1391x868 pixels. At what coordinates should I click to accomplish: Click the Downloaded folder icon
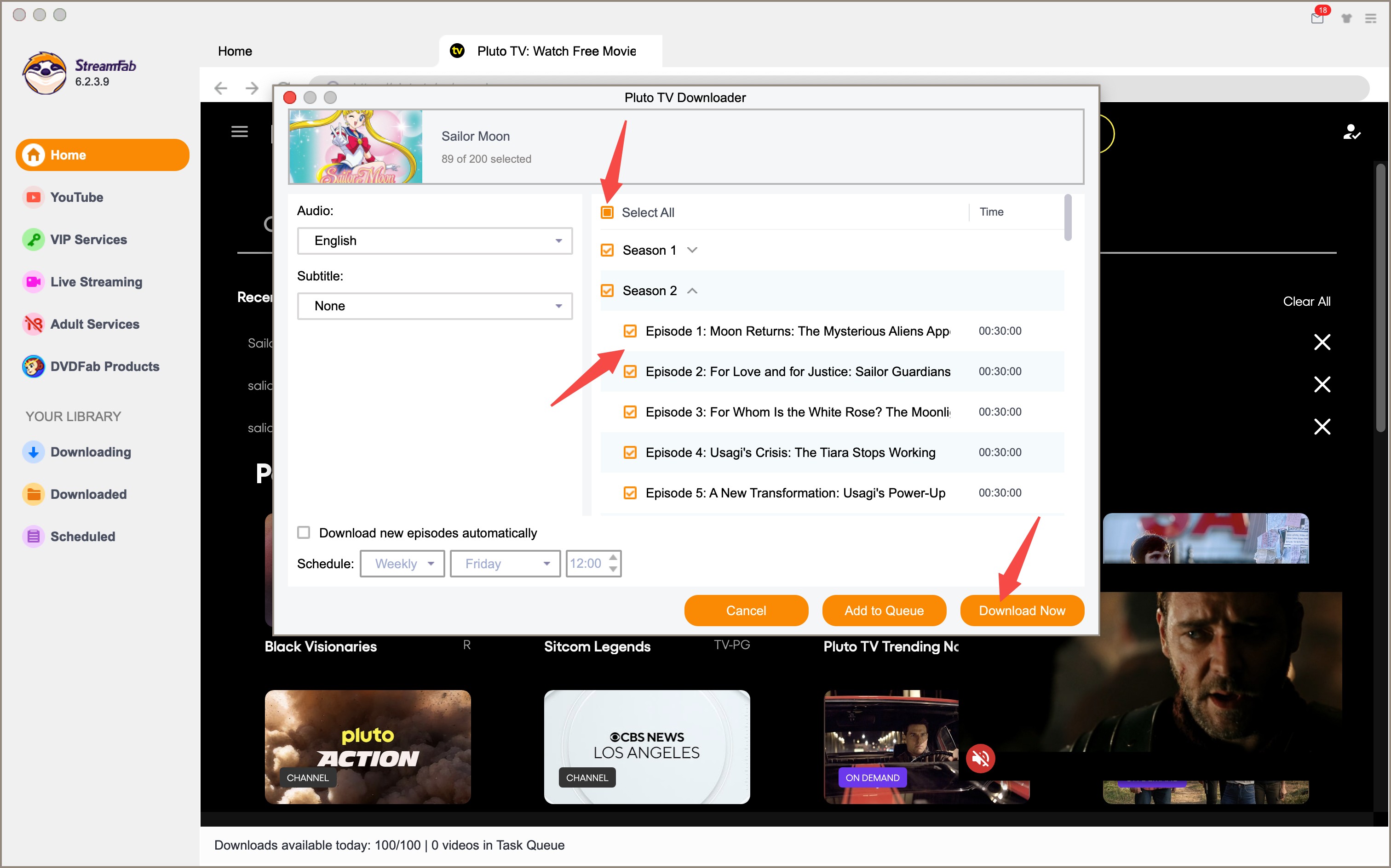[33, 494]
